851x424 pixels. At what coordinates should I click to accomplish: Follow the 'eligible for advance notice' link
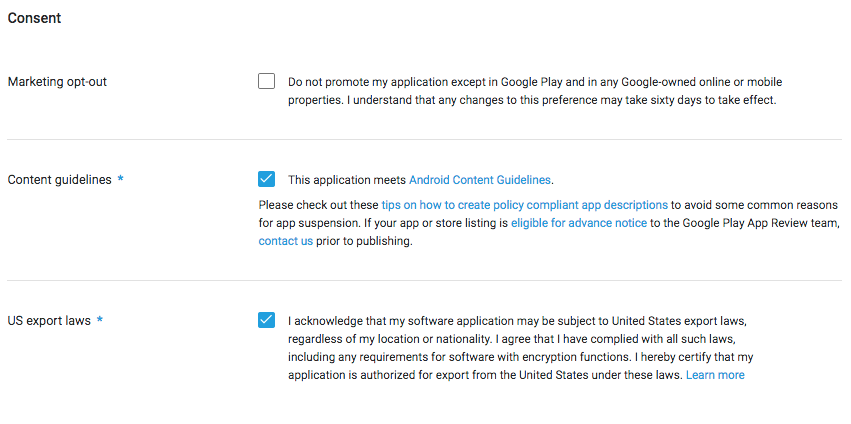[579, 223]
